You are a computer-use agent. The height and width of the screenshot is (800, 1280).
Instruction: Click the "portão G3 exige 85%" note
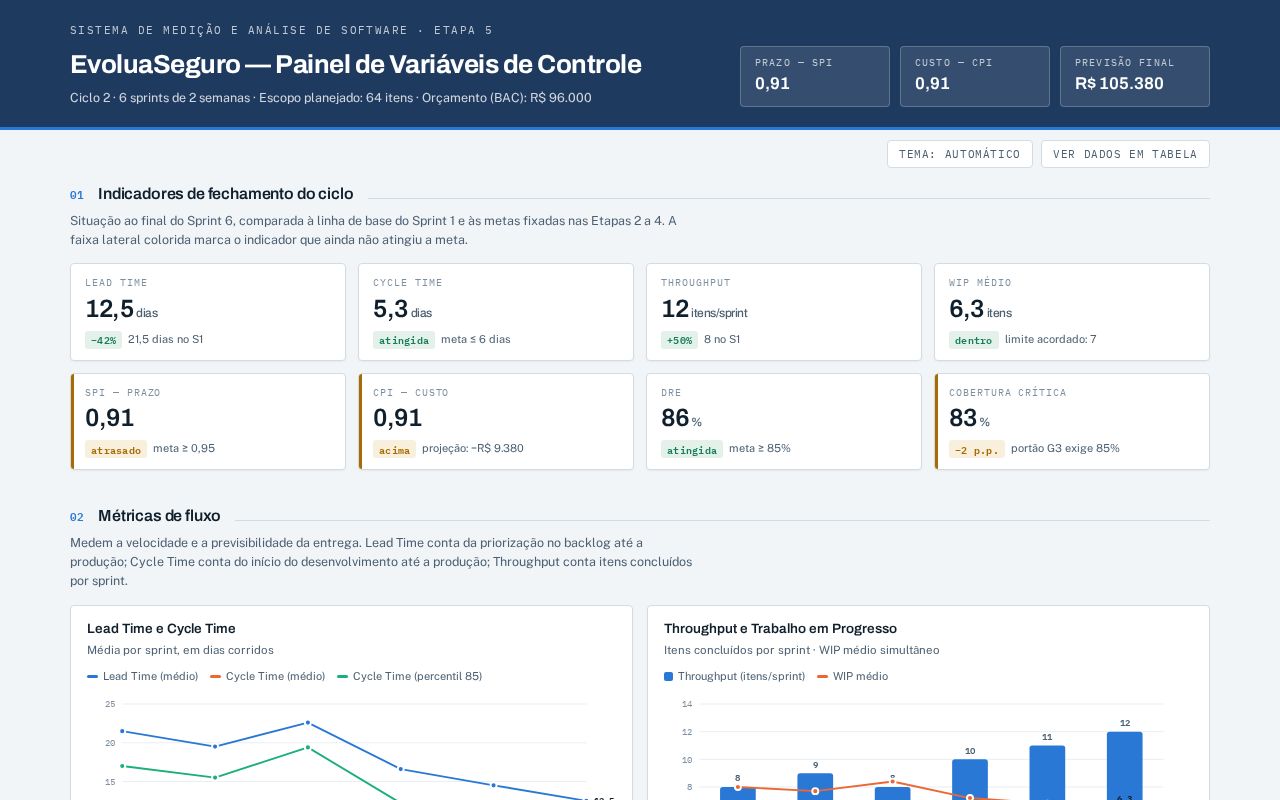pos(1065,448)
